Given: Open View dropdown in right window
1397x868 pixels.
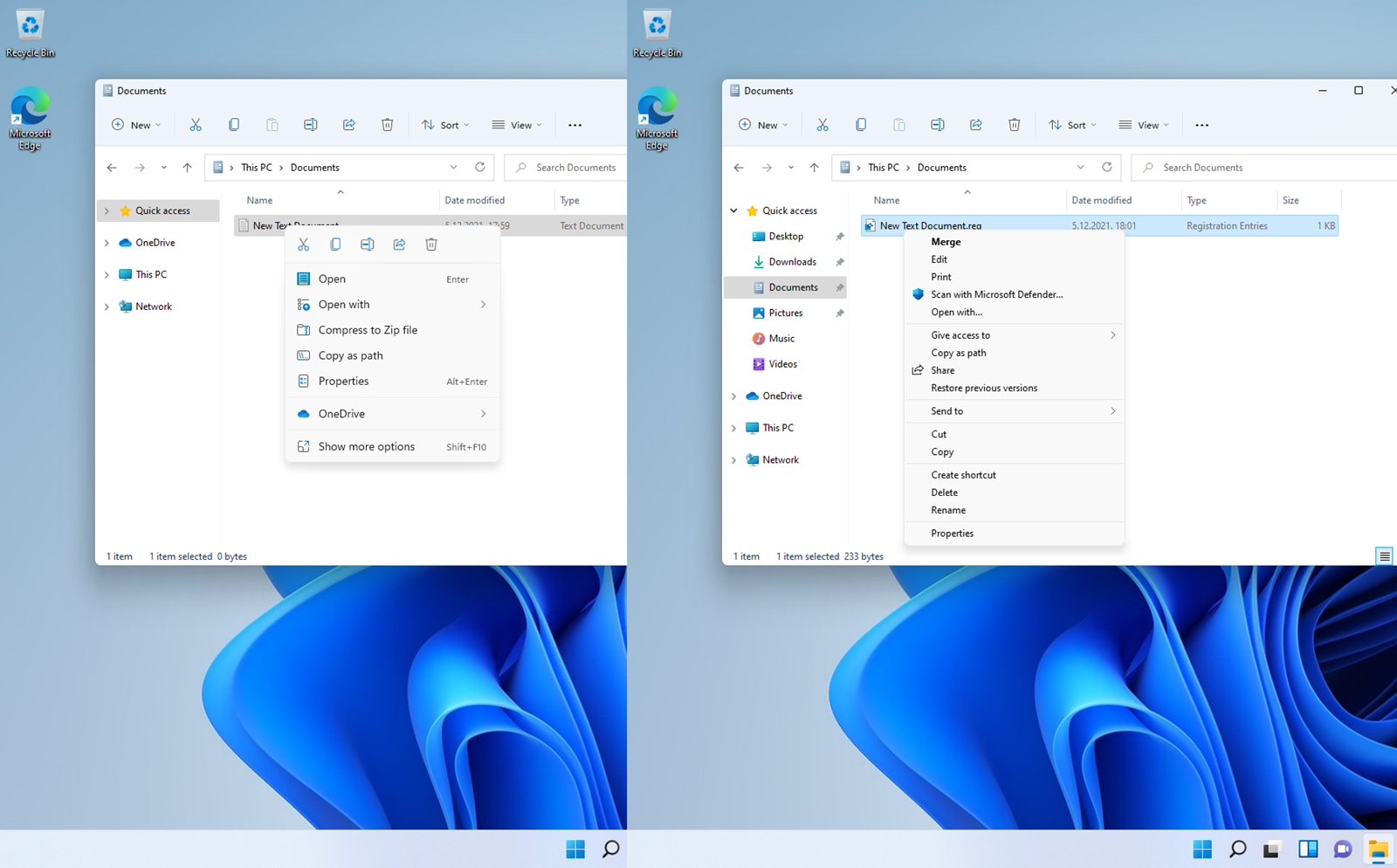Looking at the screenshot, I should [x=1144, y=125].
